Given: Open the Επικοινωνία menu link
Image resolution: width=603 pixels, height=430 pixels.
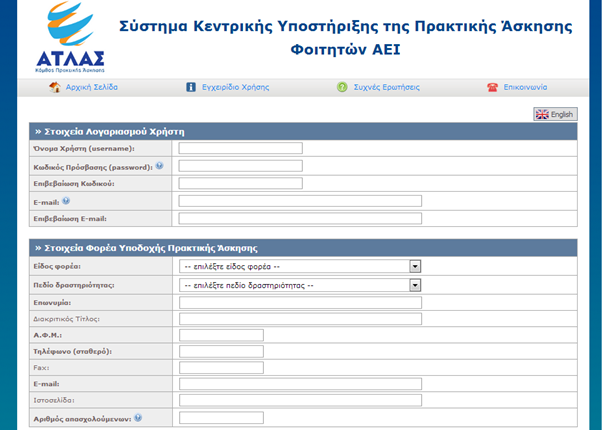Looking at the screenshot, I should [525, 87].
